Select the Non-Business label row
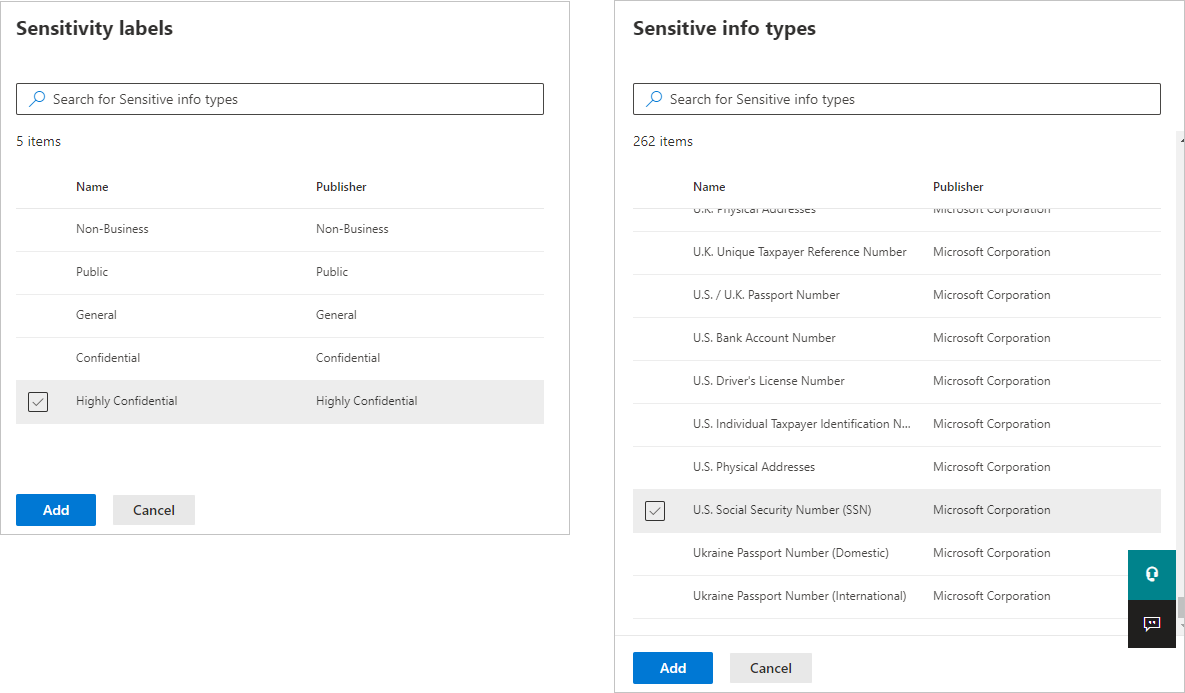This screenshot has height=693, width=1185. [x=280, y=230]
